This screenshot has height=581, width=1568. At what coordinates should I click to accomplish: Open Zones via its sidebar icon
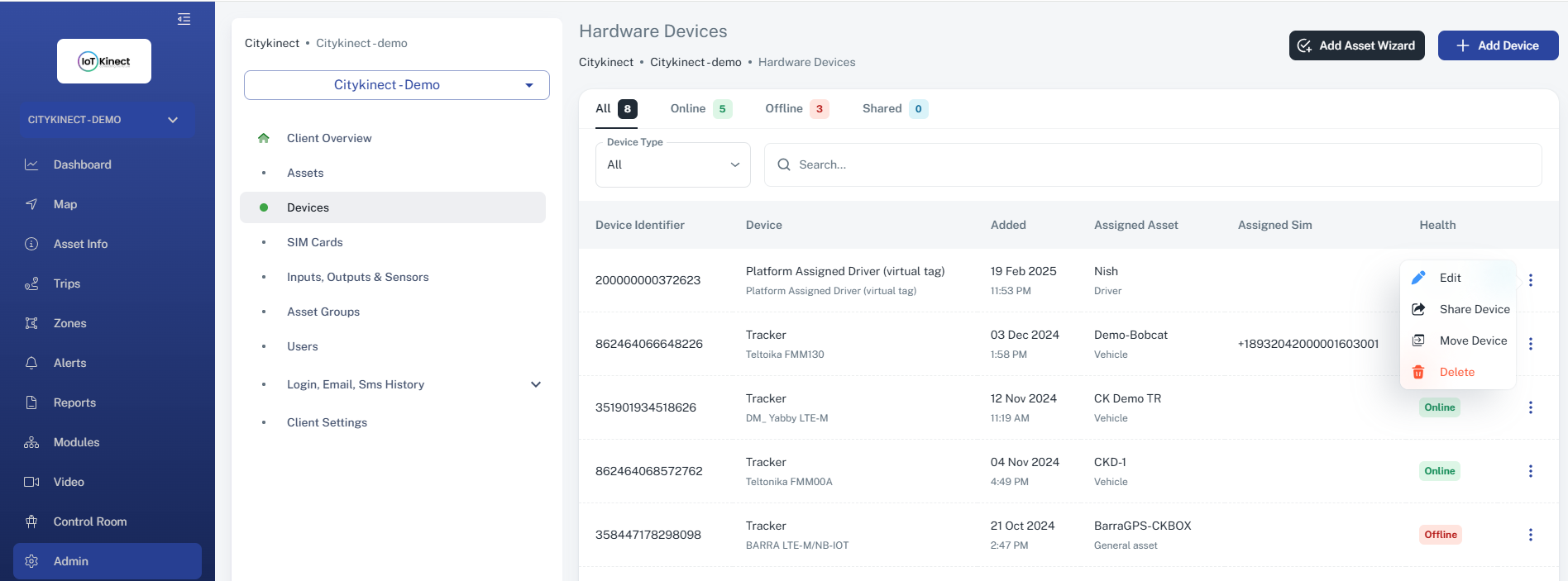click(31, 323)
